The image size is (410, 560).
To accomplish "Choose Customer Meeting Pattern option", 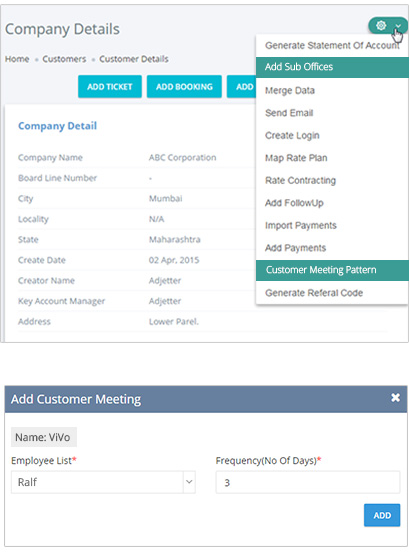I will tap(332, 270).
